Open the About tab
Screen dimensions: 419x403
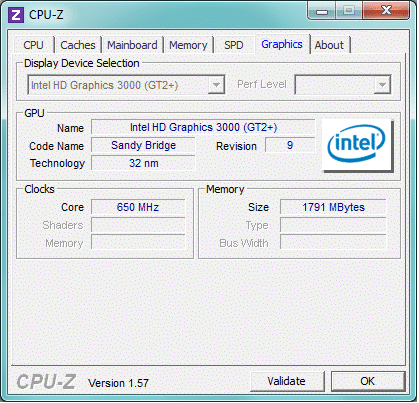point(329,45)
